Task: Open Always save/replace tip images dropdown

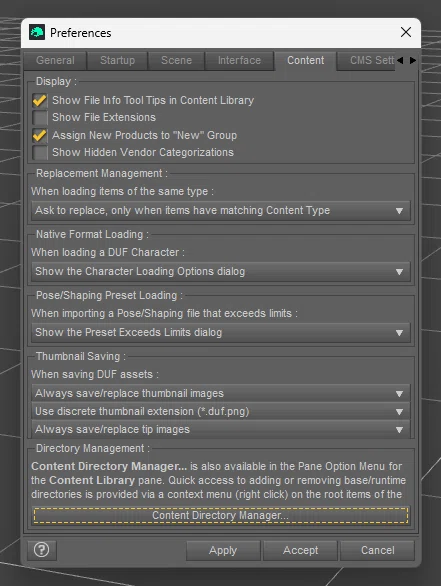Action: click(x=221, y=429)
